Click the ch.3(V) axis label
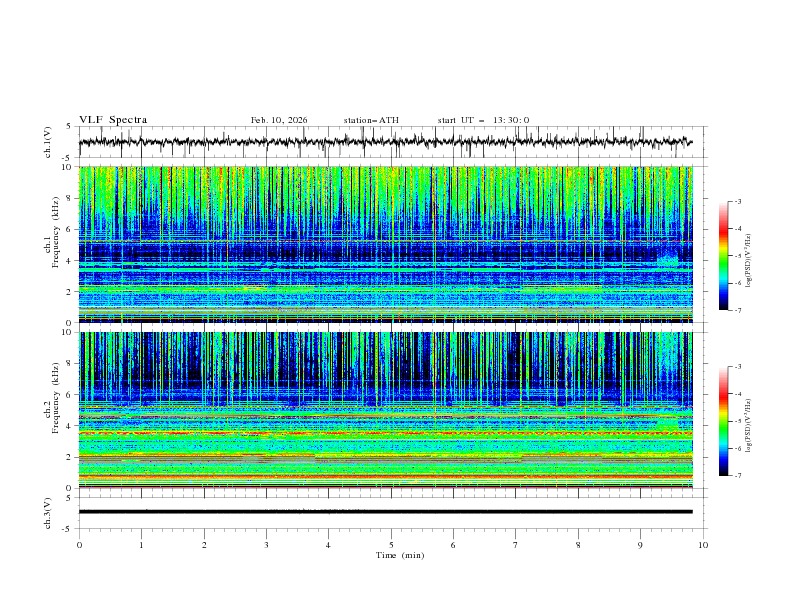This screenshot has height=612, width=792. [x=49, y=511]
